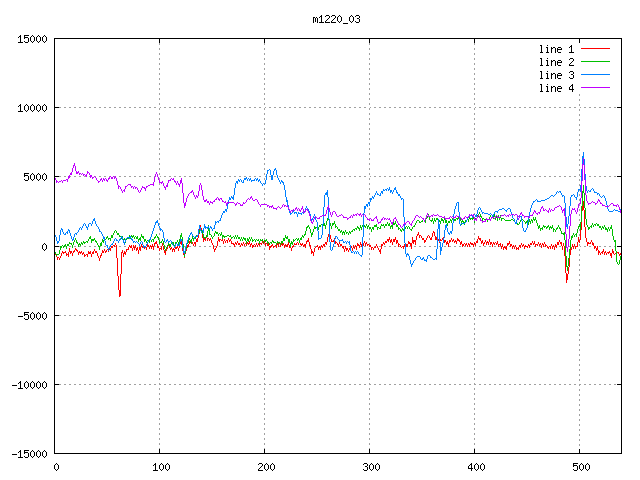Click the 10000 y-axis tick label
Screen dimensions: 640x480
tap(31, 108)
